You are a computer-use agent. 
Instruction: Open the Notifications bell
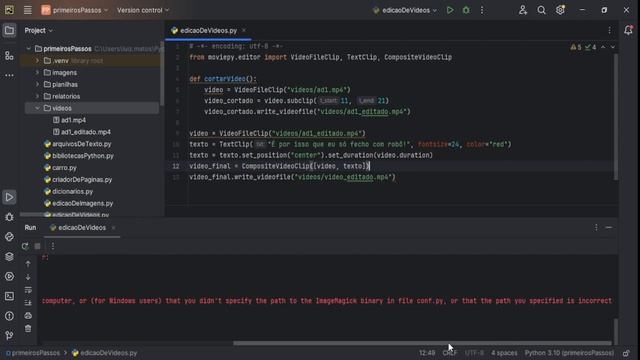tap(628, 30)
